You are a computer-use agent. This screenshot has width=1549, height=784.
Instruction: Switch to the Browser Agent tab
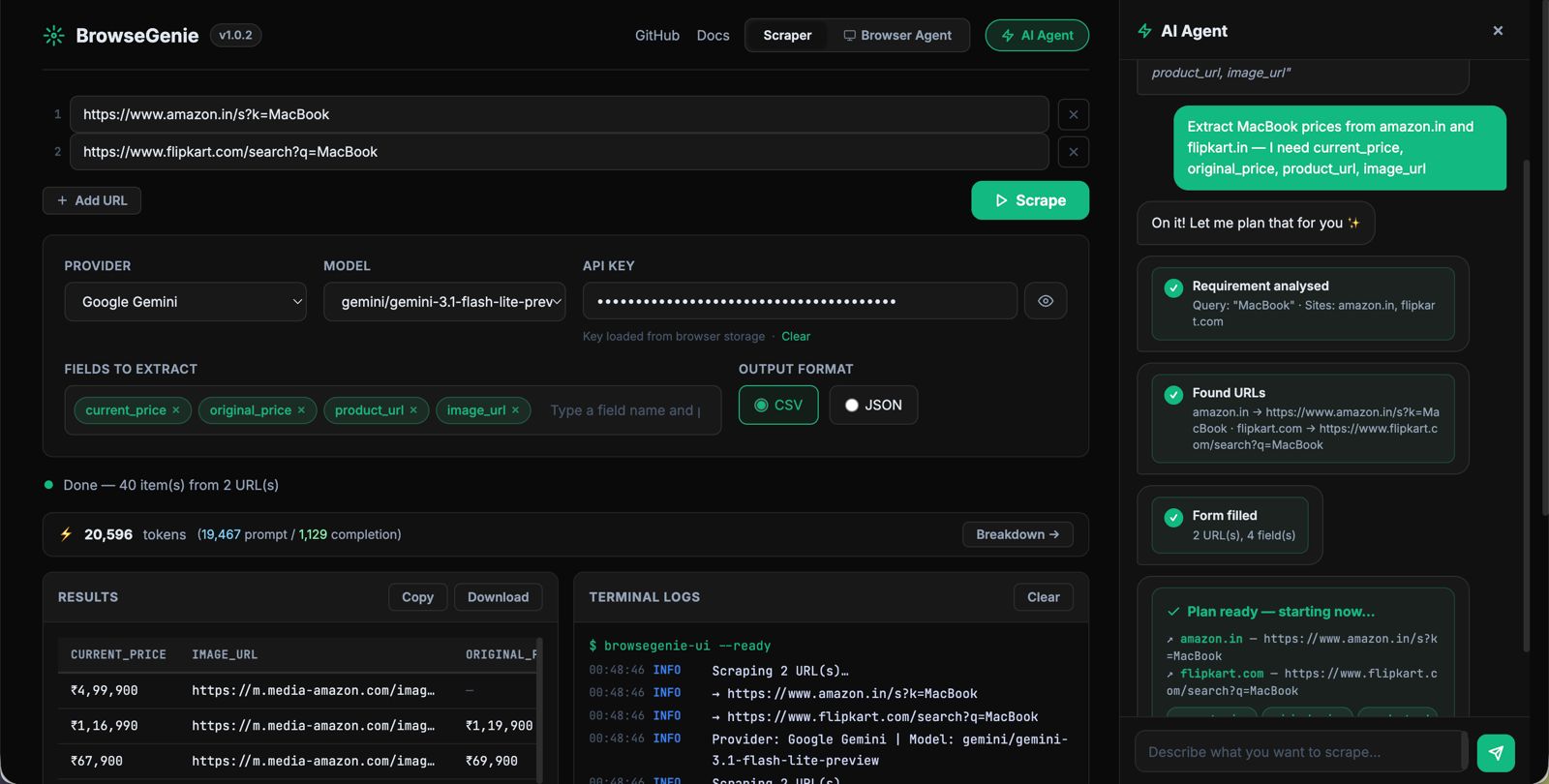click(x=897, y=35)
